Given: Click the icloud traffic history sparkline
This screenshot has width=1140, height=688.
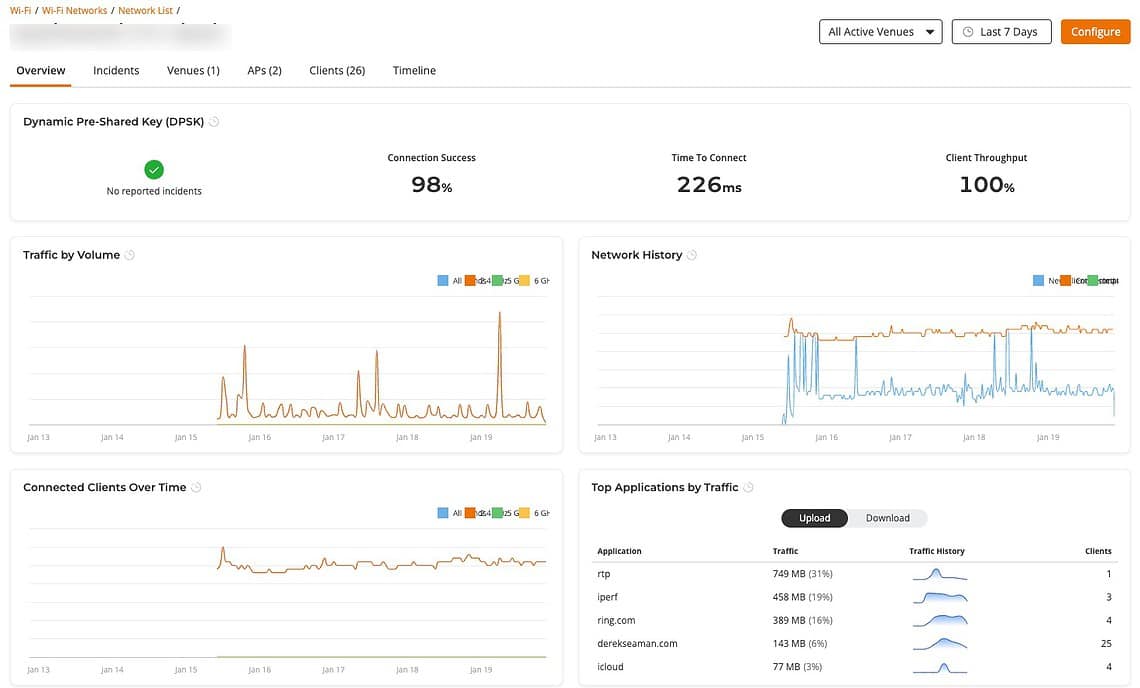Looking at the screenshot, I should tap(938, 667).
